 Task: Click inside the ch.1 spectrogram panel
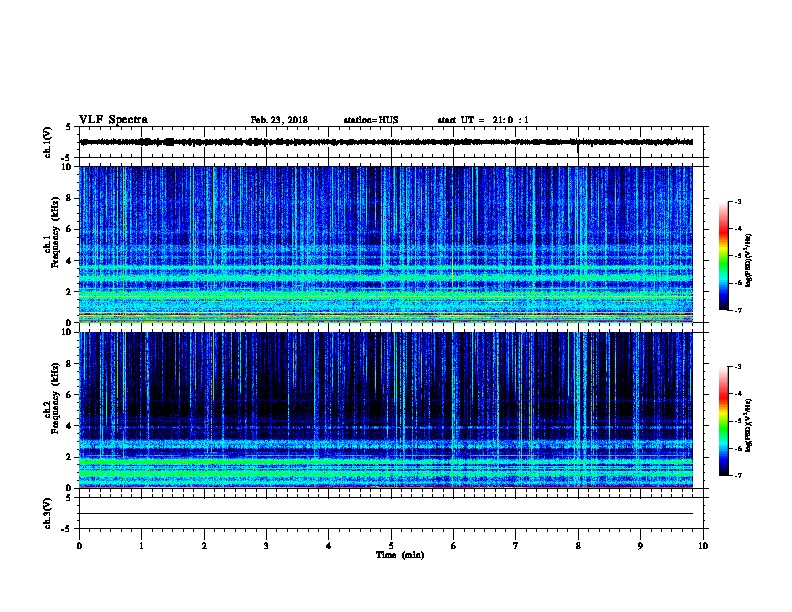386,244
